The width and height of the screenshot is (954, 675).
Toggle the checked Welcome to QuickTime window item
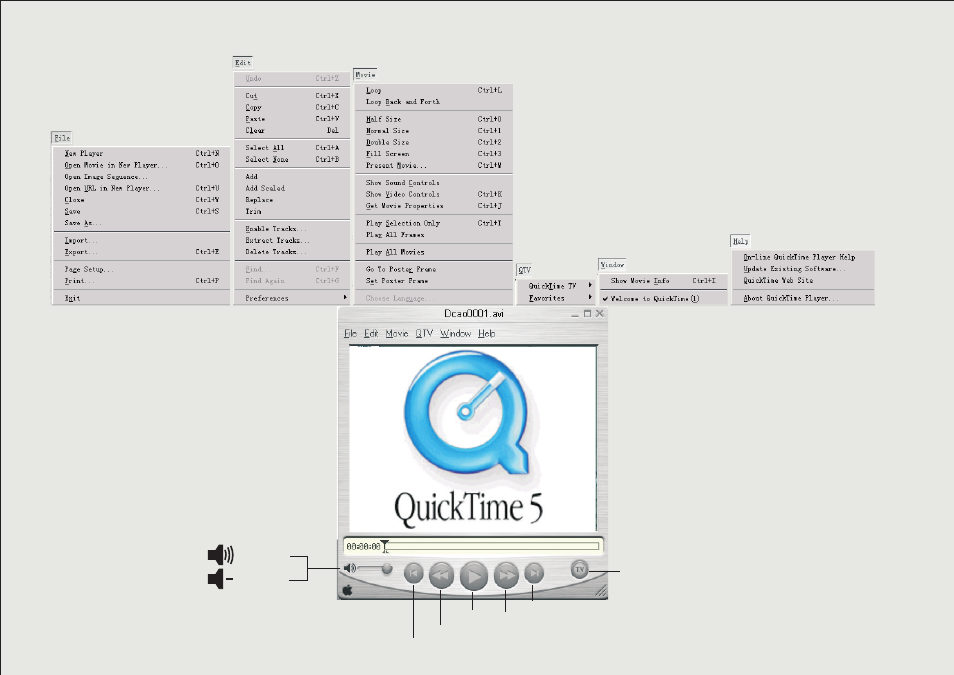(663, 299)
